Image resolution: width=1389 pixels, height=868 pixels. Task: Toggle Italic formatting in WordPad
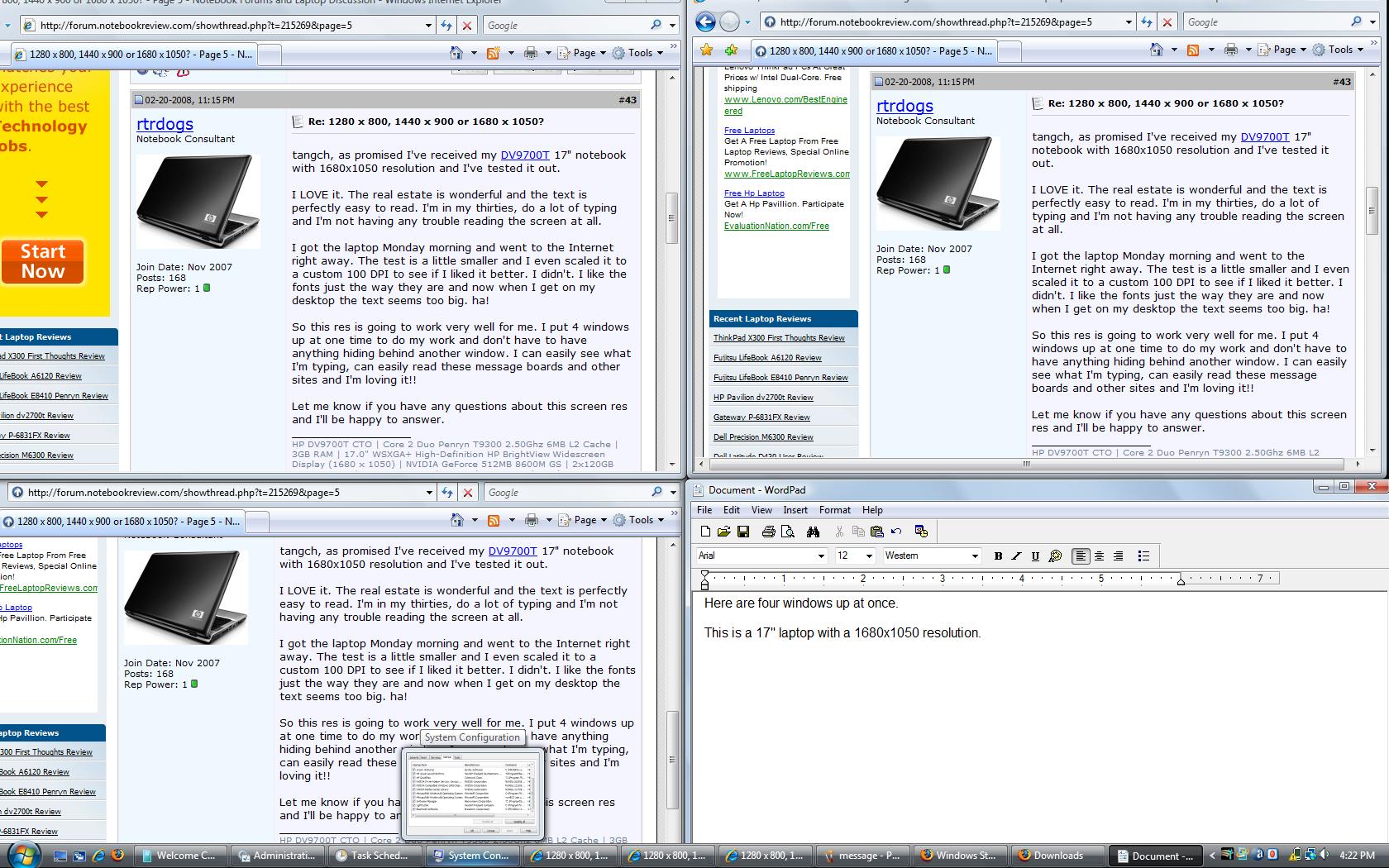[1016, 556]
